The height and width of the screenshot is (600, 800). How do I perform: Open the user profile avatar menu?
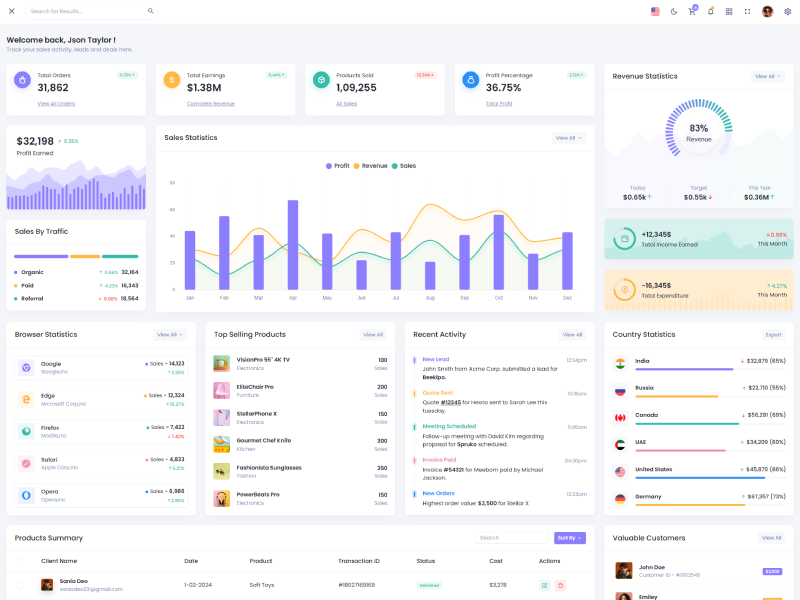click(x=767, y=11)
